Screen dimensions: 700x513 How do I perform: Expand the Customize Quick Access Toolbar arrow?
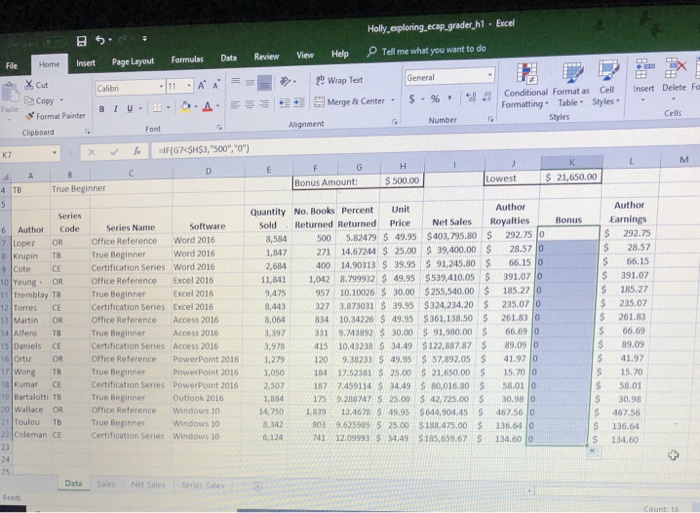pos(145,39)
